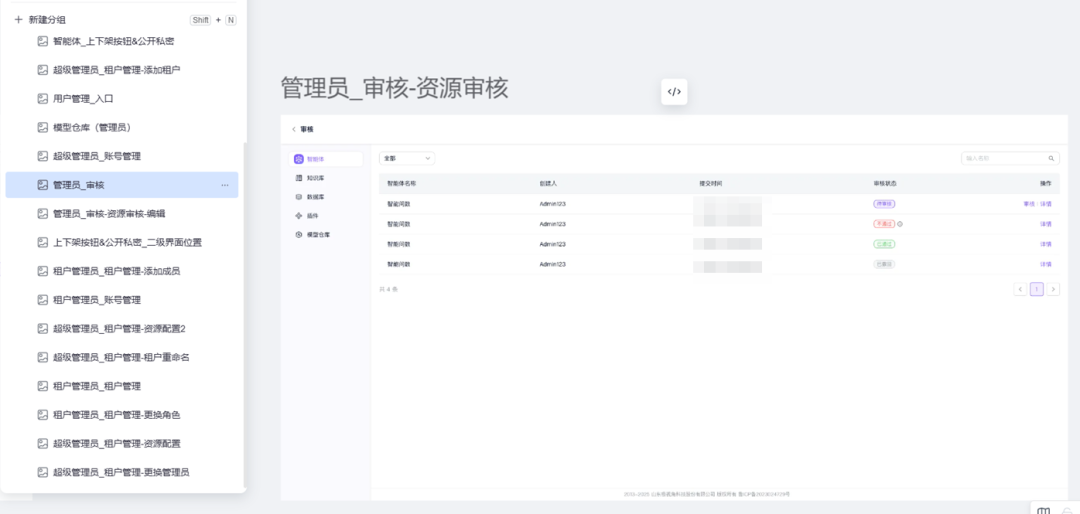Click the page title 管理员_审核-资源审核
This screenshot has height=514, width=1080.
(x=395, y=89)
